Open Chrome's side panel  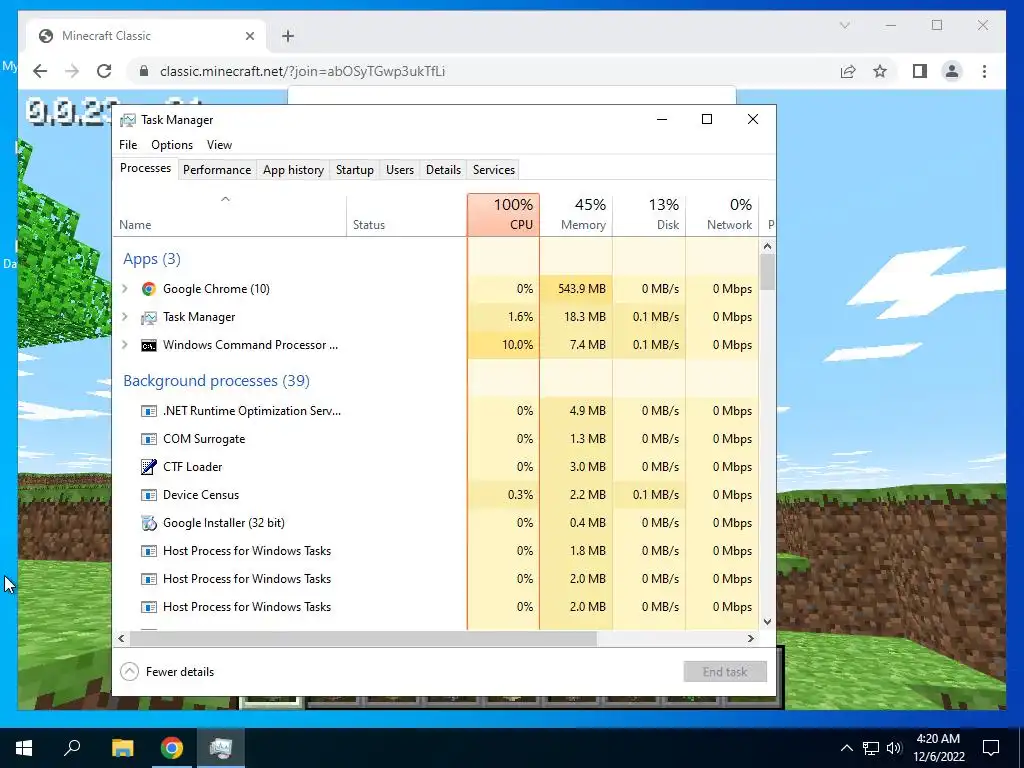tap(920, 71)
